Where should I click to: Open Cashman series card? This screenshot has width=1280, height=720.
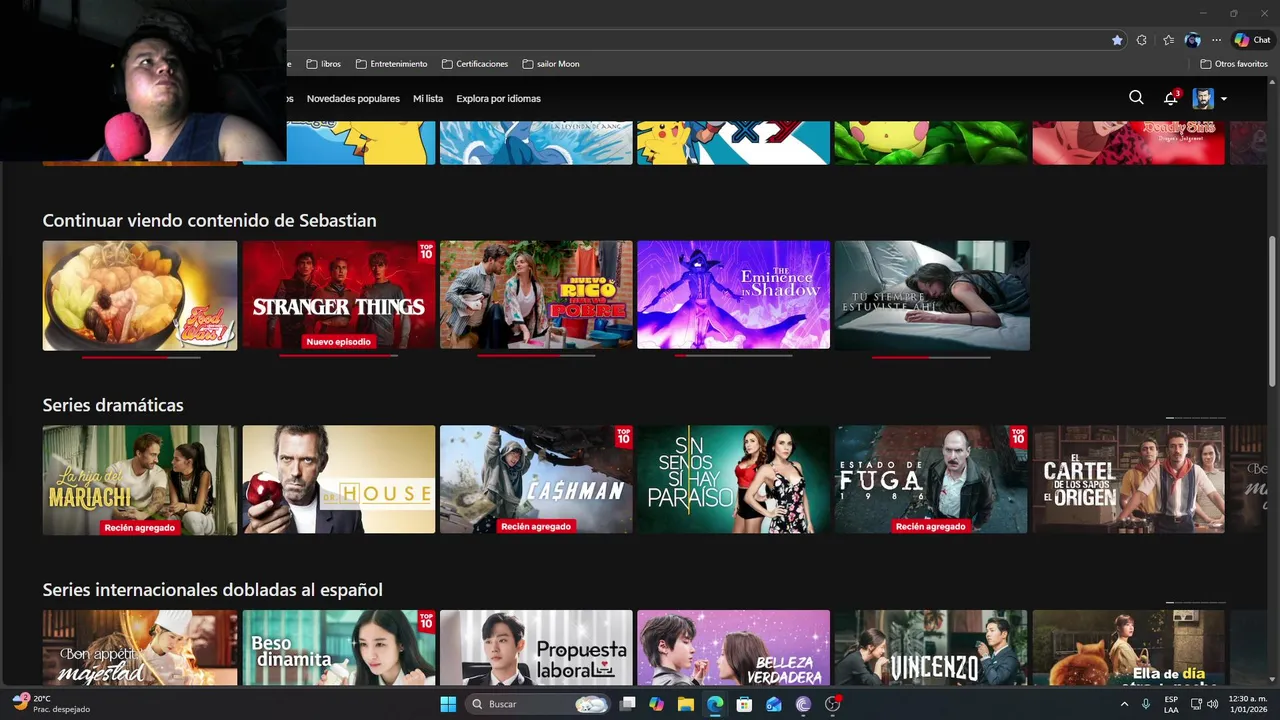pos(536,480)
